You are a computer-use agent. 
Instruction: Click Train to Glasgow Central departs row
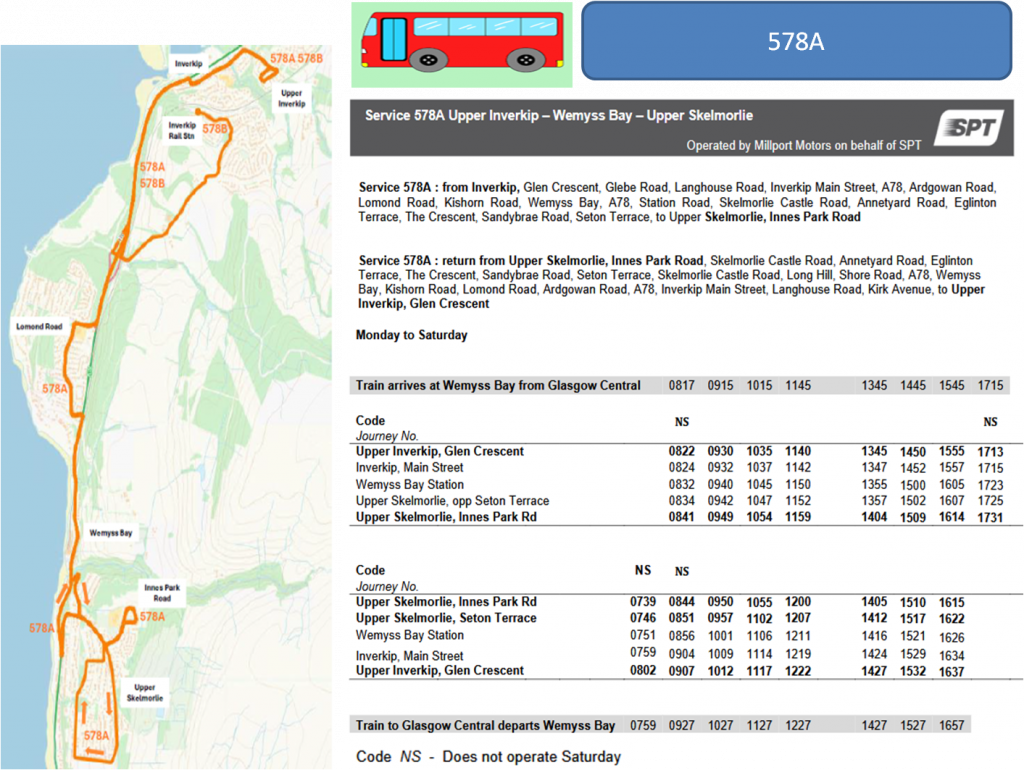(660, 725)
